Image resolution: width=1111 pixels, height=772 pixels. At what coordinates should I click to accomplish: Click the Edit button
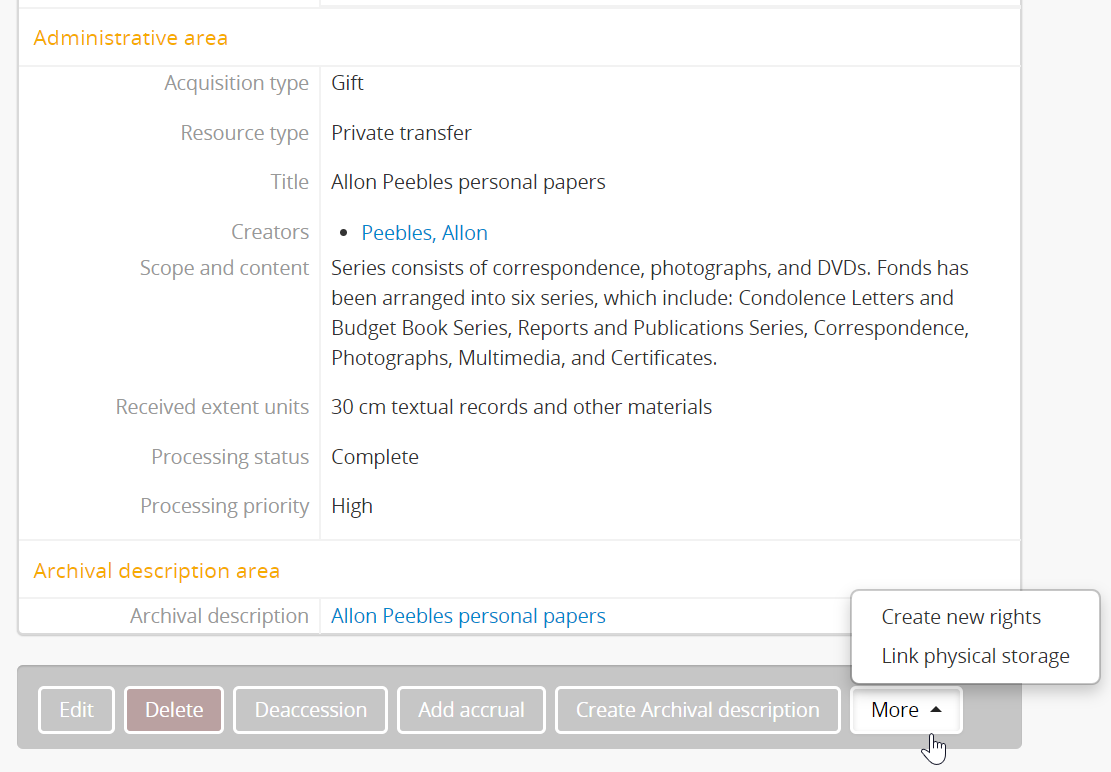[x=76, y=710]
